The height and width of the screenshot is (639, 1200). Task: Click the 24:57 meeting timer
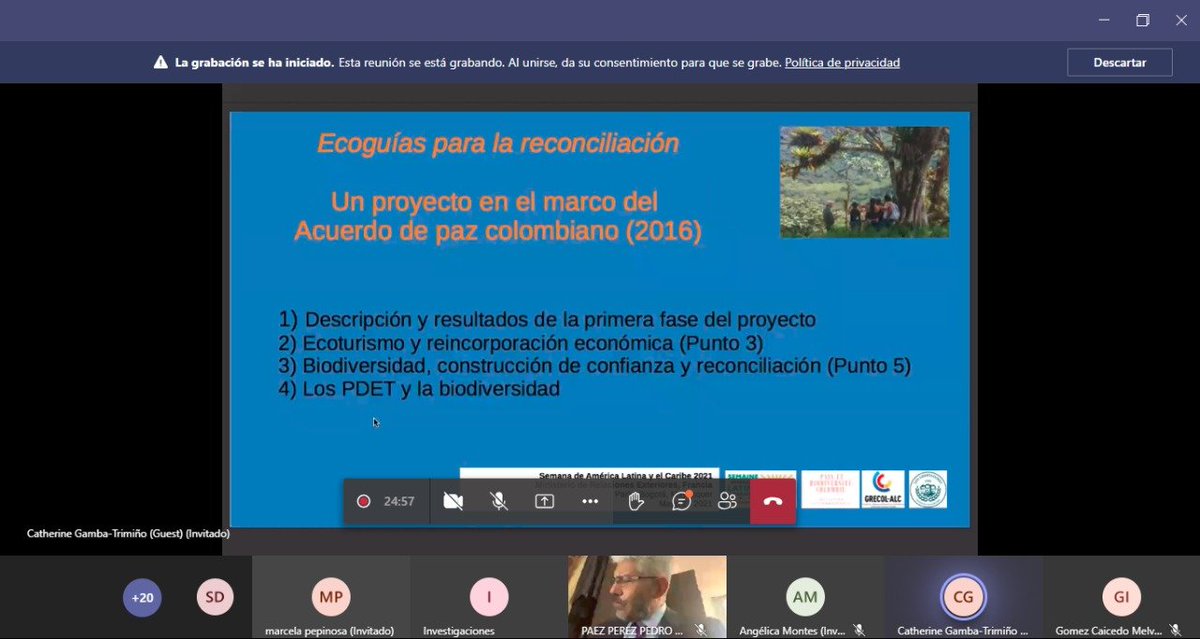click(x=399, y=501)
